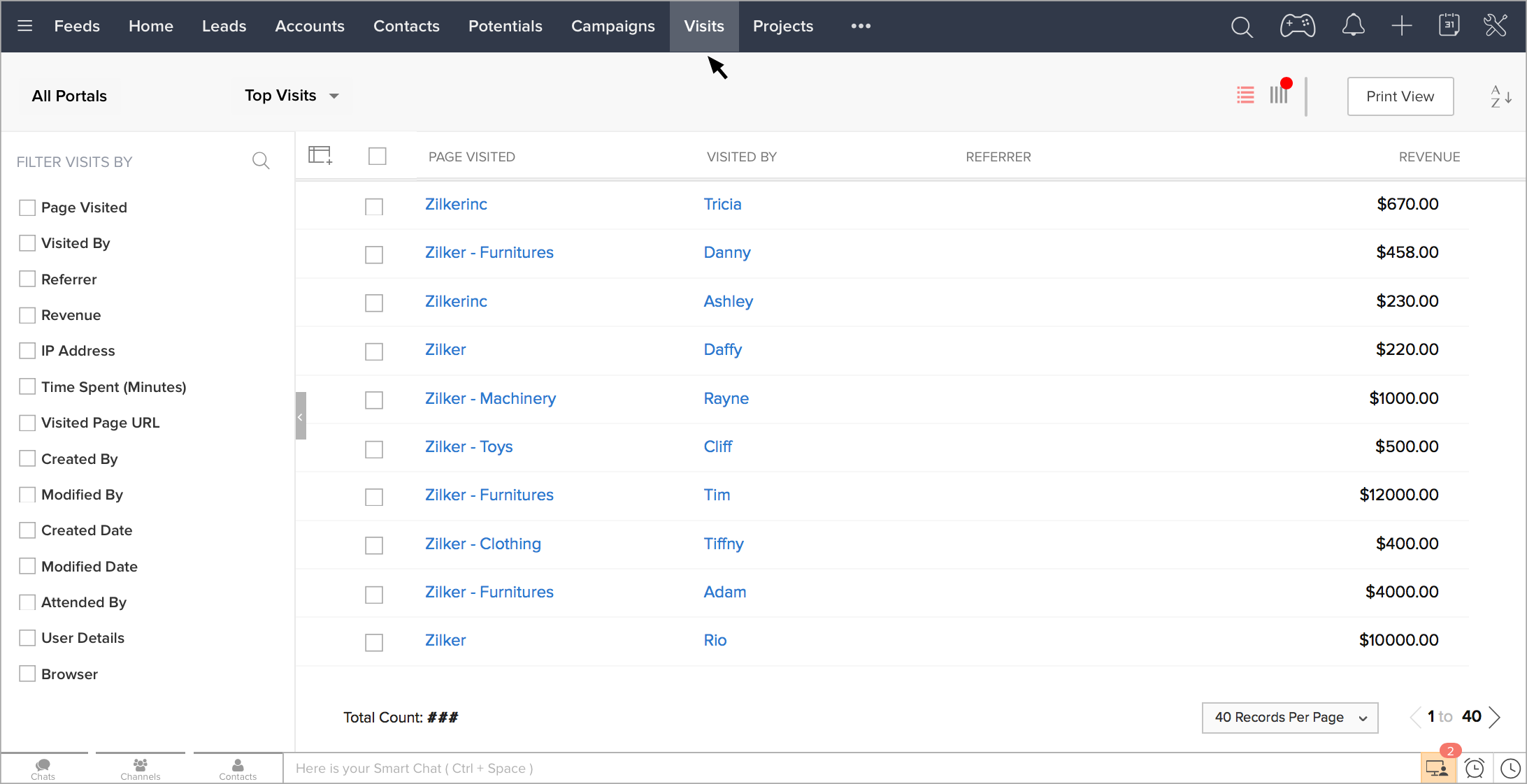
Task: Open the Zilker - Toys page link
Action: click(x=468, y=447)
